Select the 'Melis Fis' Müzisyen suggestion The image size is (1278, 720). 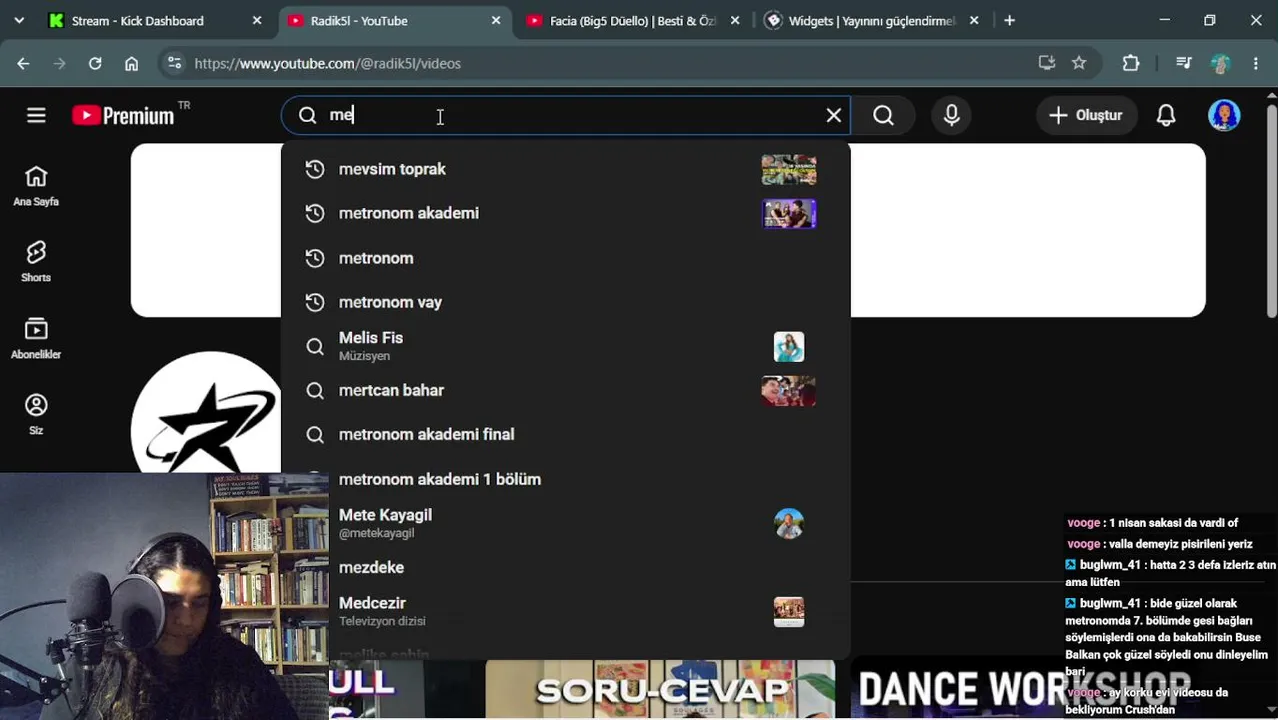(x=566, y=346)
